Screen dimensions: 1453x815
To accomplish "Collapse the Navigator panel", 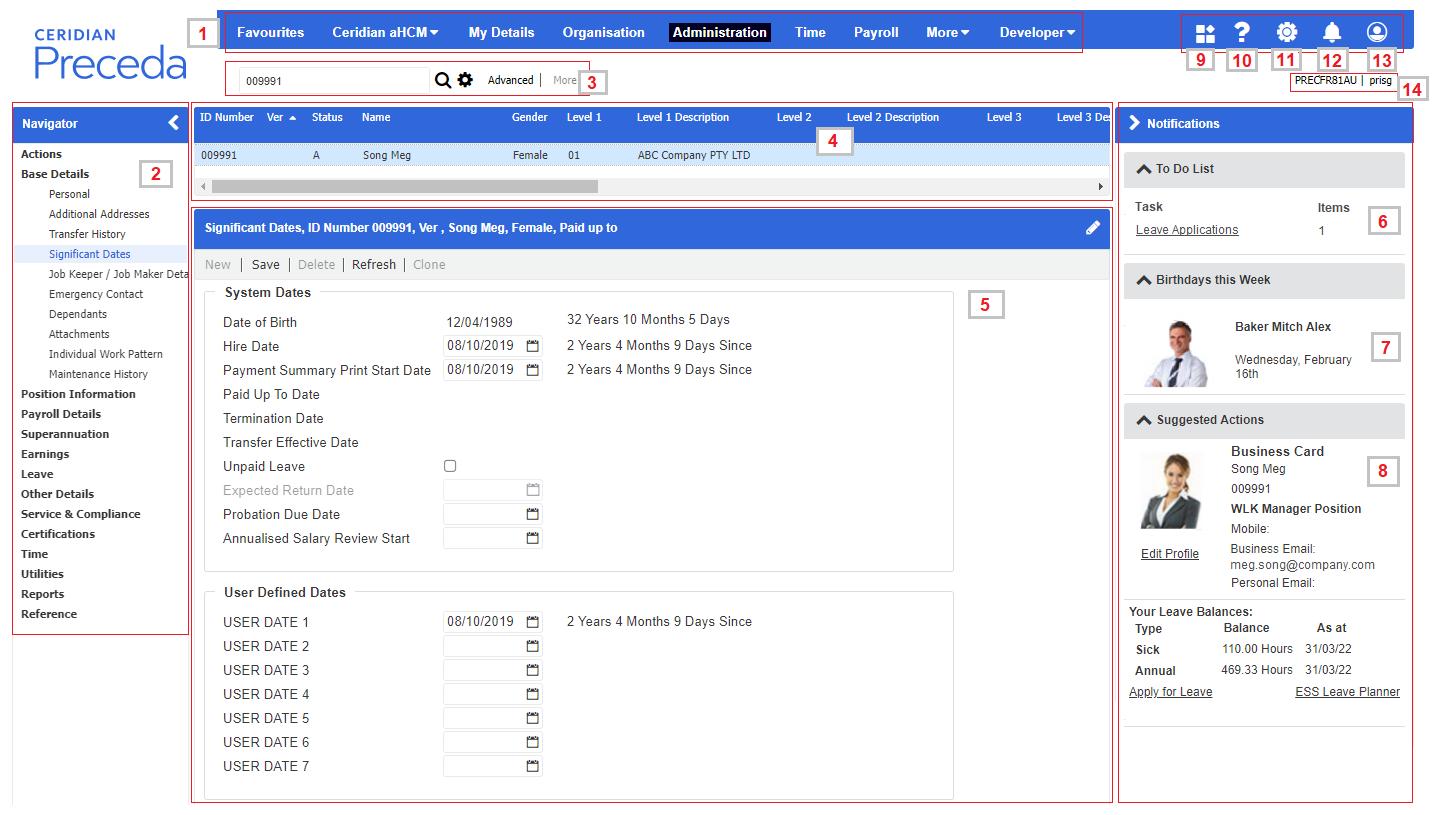I will (174, 123).
